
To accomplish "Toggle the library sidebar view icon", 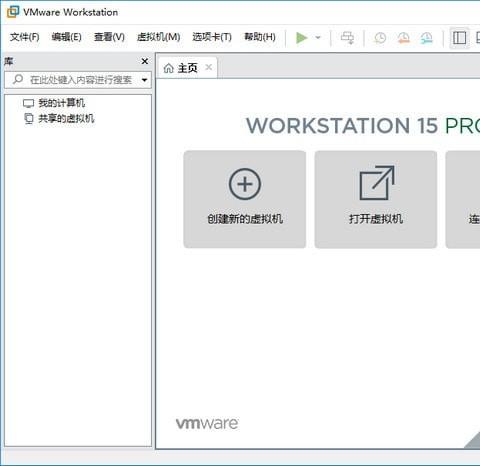I will 459,38.
